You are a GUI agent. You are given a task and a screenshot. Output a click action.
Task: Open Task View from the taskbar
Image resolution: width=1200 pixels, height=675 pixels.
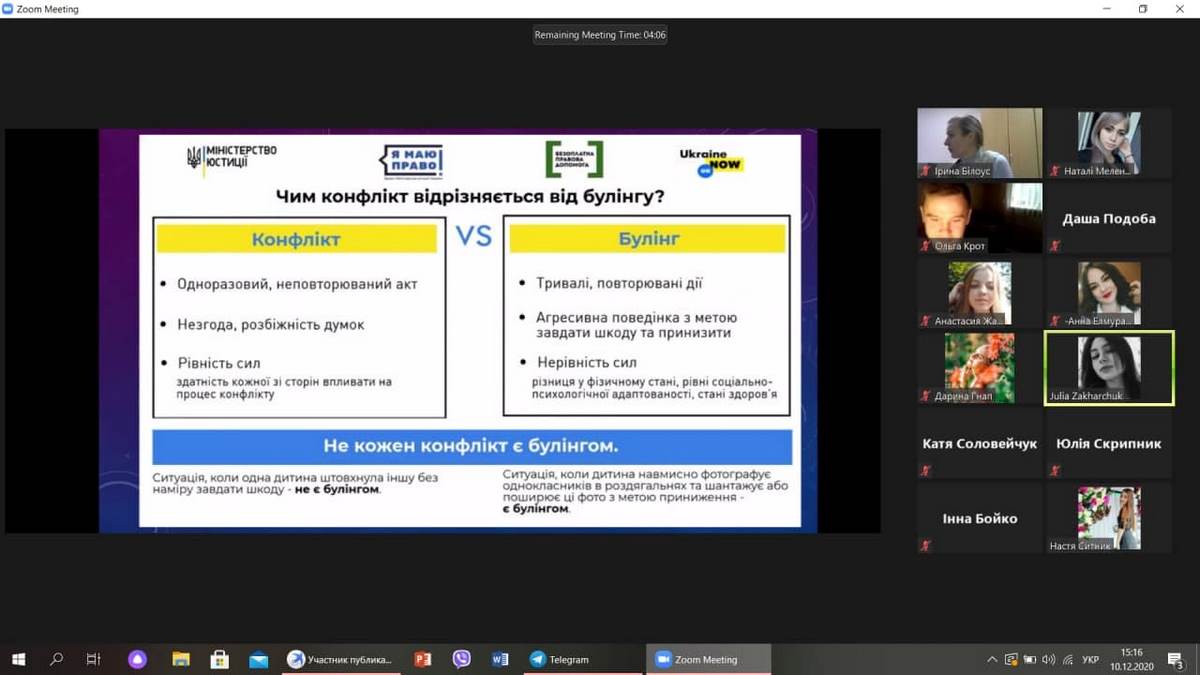(x=94, y=659)
